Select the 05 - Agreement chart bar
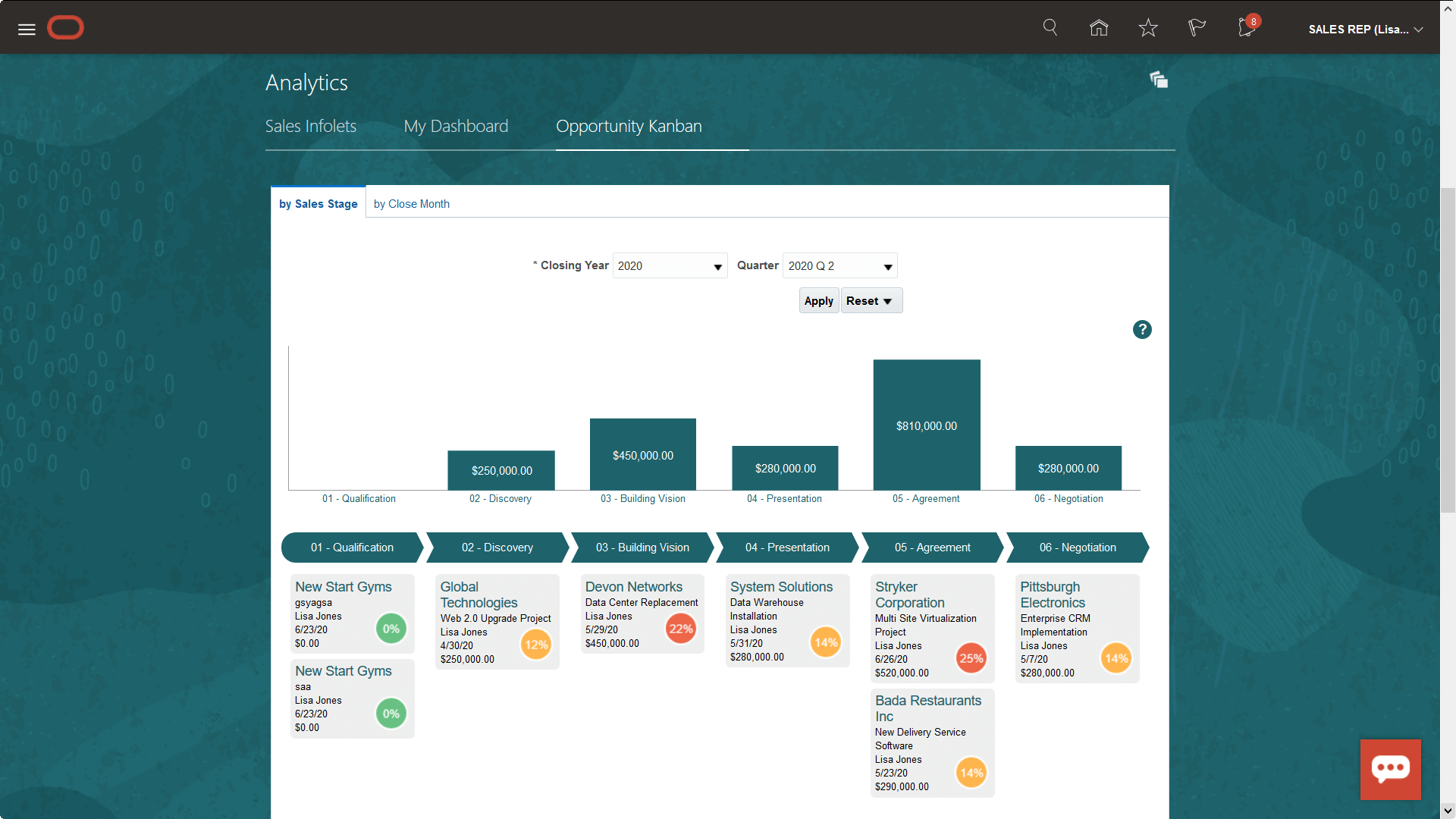This screenshot has width=1456, height=819. (926, 425)
